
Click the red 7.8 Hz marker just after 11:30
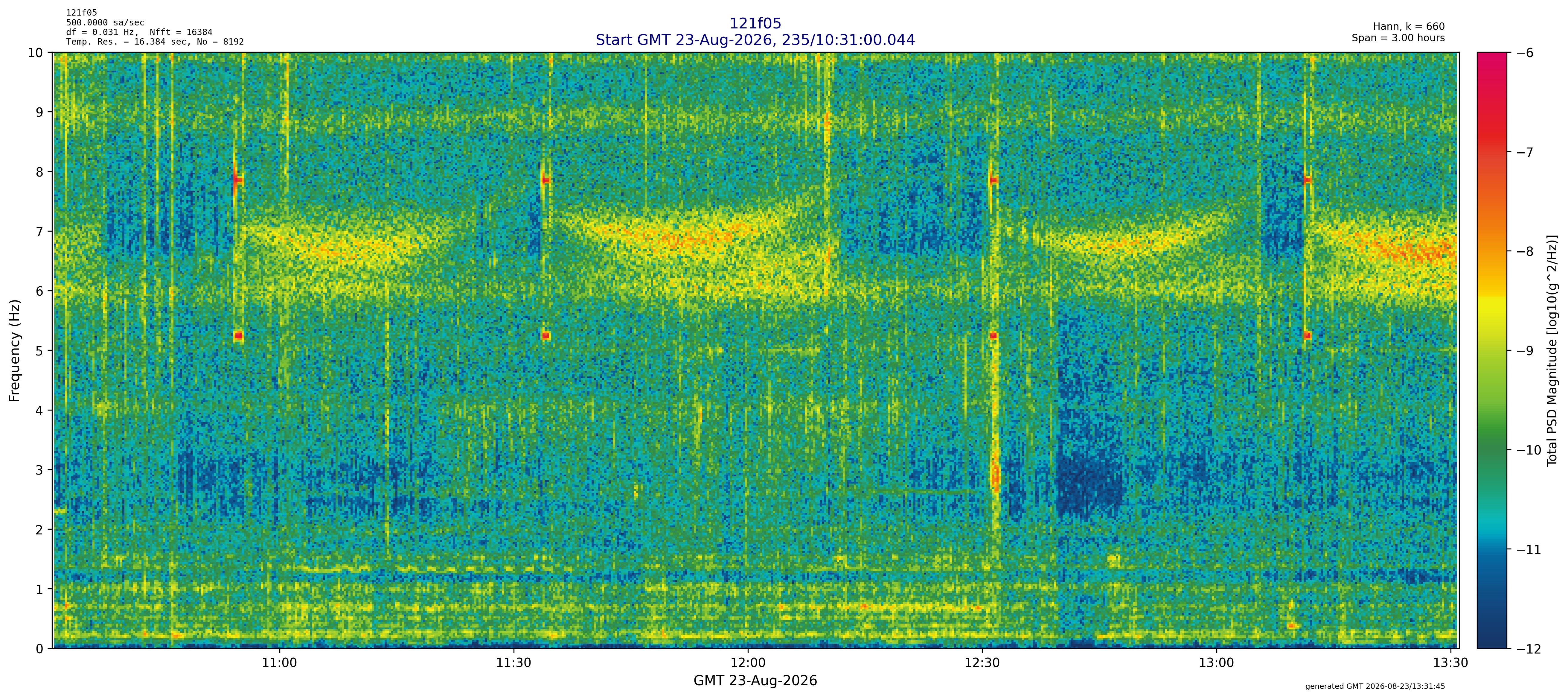click(x=546, y=180)
